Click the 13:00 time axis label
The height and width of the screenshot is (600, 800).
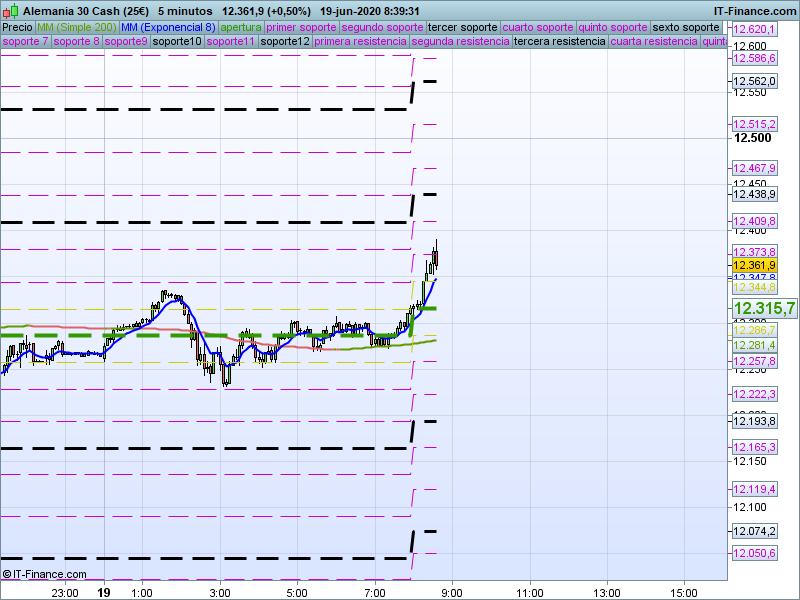click(x=607, y=593)
